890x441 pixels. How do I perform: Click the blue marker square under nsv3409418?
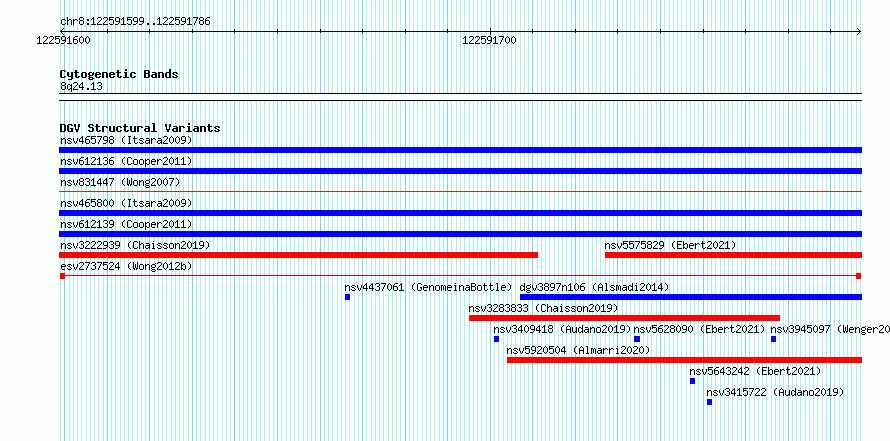497,339
